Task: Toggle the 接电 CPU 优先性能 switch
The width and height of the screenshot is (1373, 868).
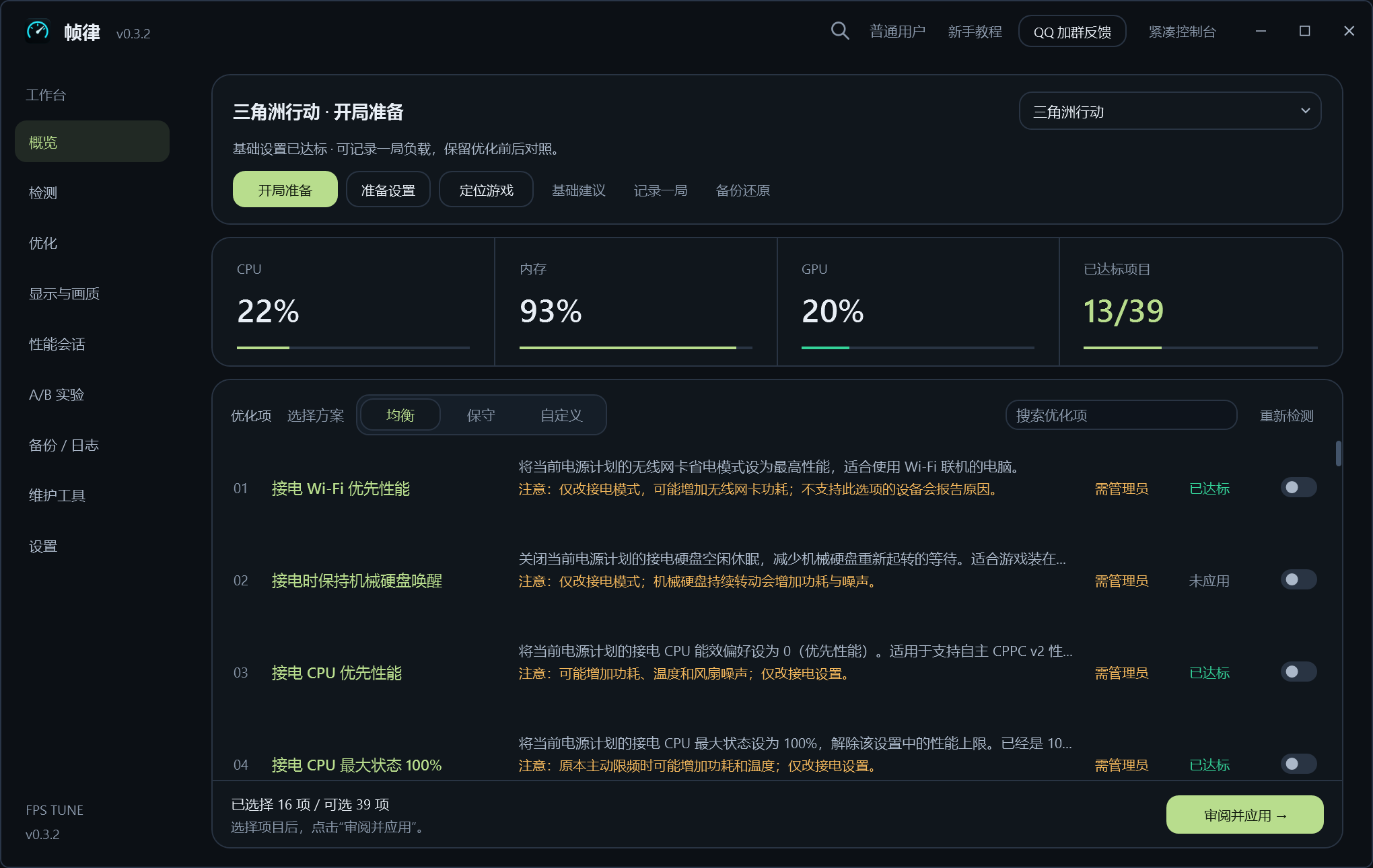Action: tap(1298, 672)
